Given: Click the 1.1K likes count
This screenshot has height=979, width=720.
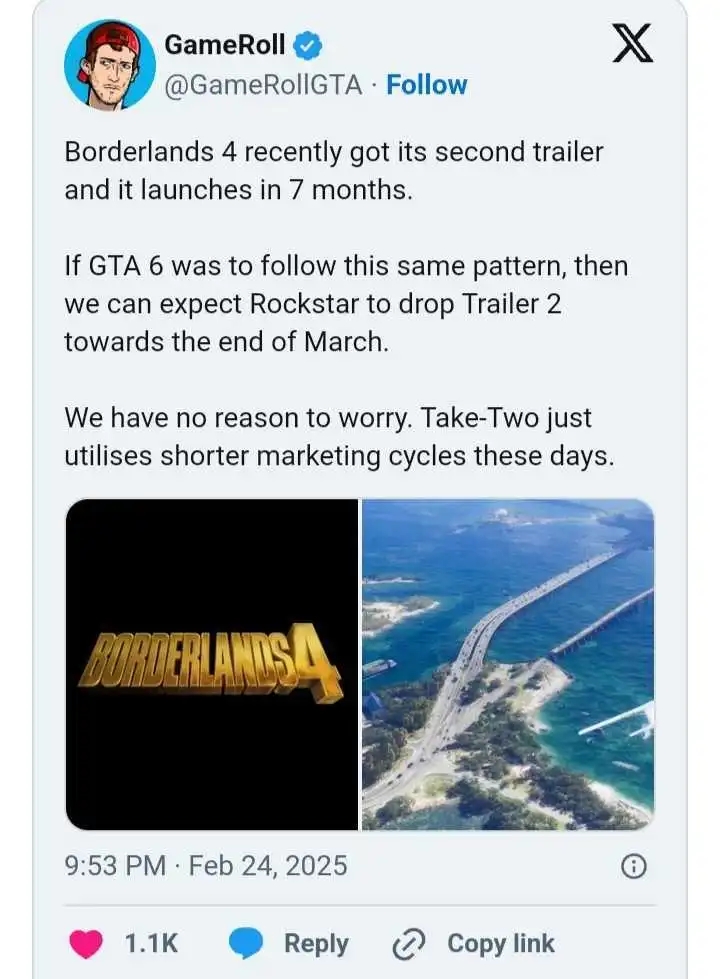Looking at the screenshot, I should 151,943.
